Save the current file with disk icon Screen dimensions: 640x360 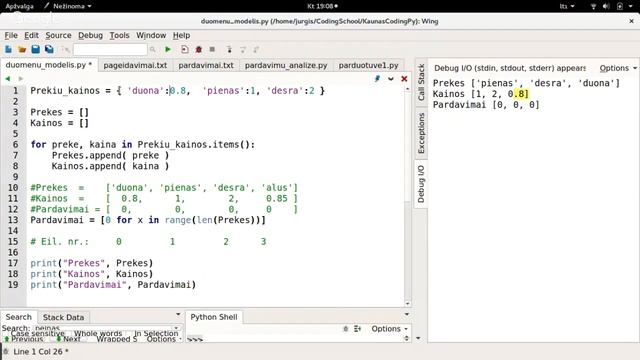click(36, 49)
